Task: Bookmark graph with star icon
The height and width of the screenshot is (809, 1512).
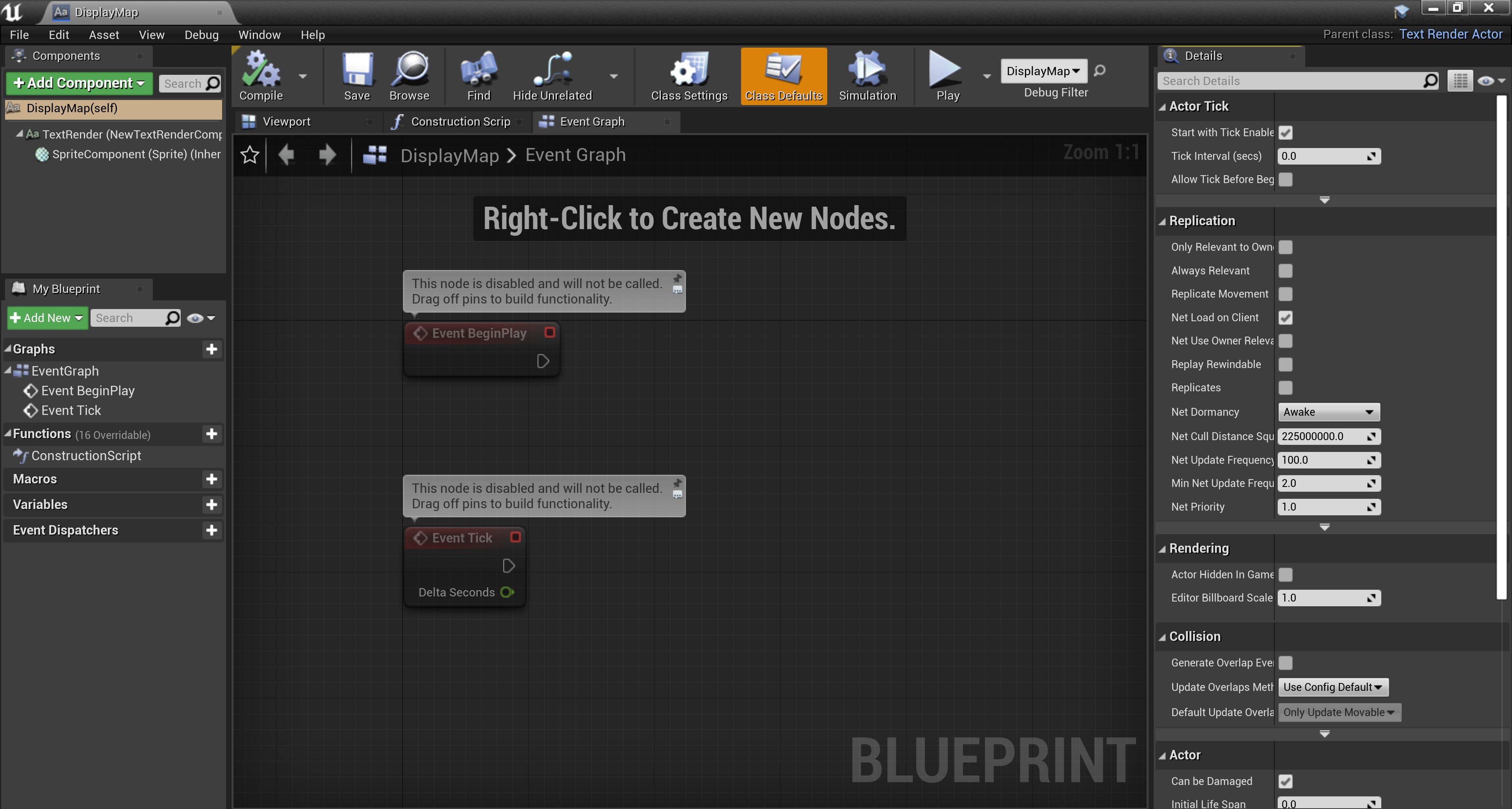Action: 250,155
